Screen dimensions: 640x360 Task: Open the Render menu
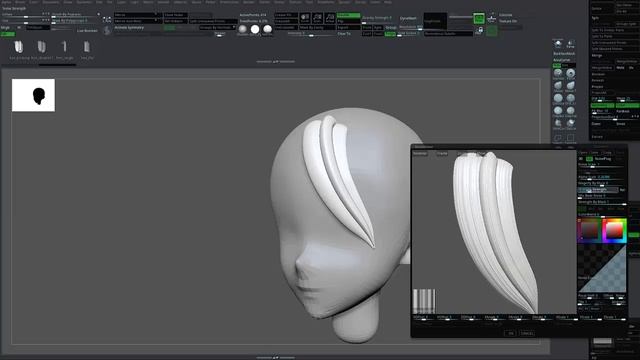248,2
